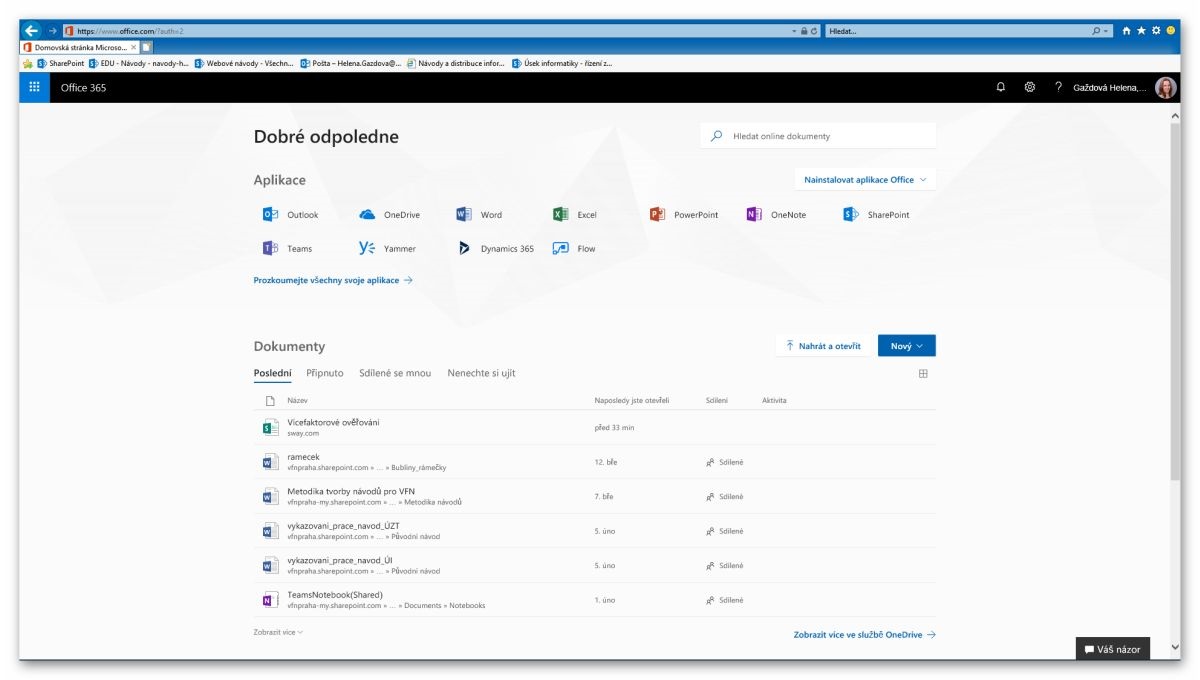Open the EDU - Návody bookmark
Image resolution: width=1200 pixels, height=680 pixels.
click(139, 63)
